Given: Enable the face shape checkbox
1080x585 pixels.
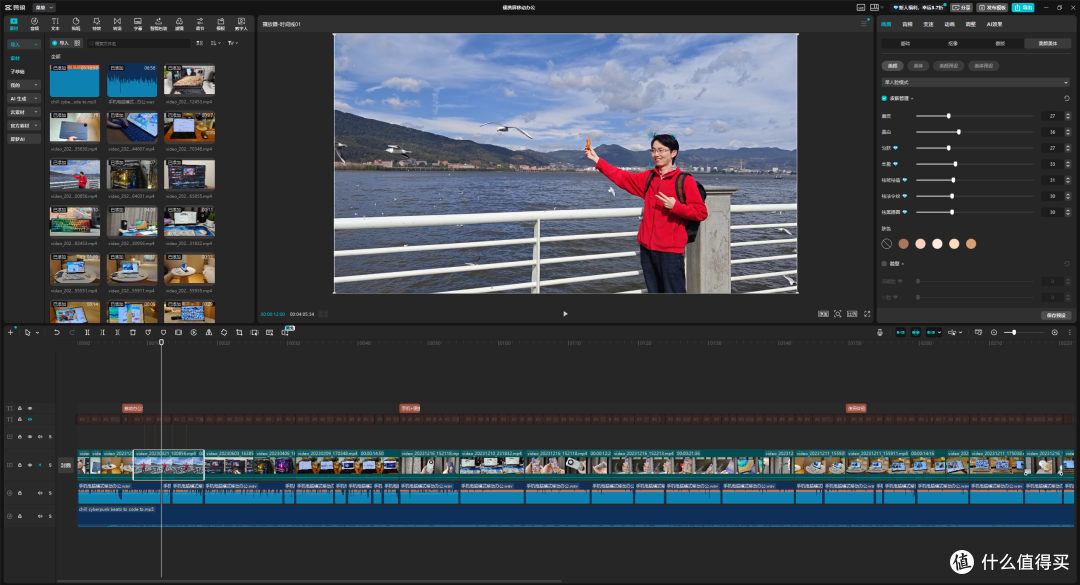Looking at the screenshot, I should 884,263.
